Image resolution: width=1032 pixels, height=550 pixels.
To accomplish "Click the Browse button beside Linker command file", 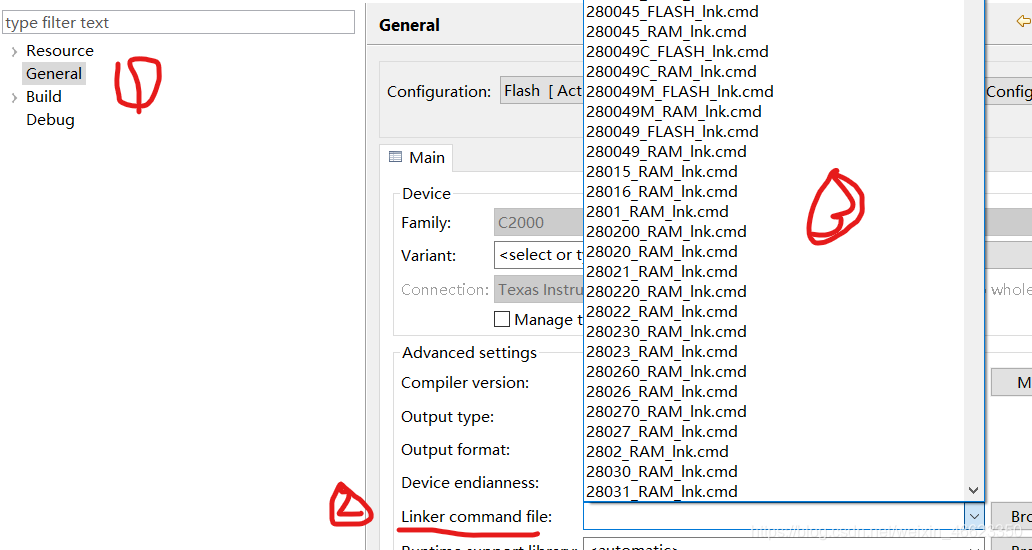I will point(1012,516).
